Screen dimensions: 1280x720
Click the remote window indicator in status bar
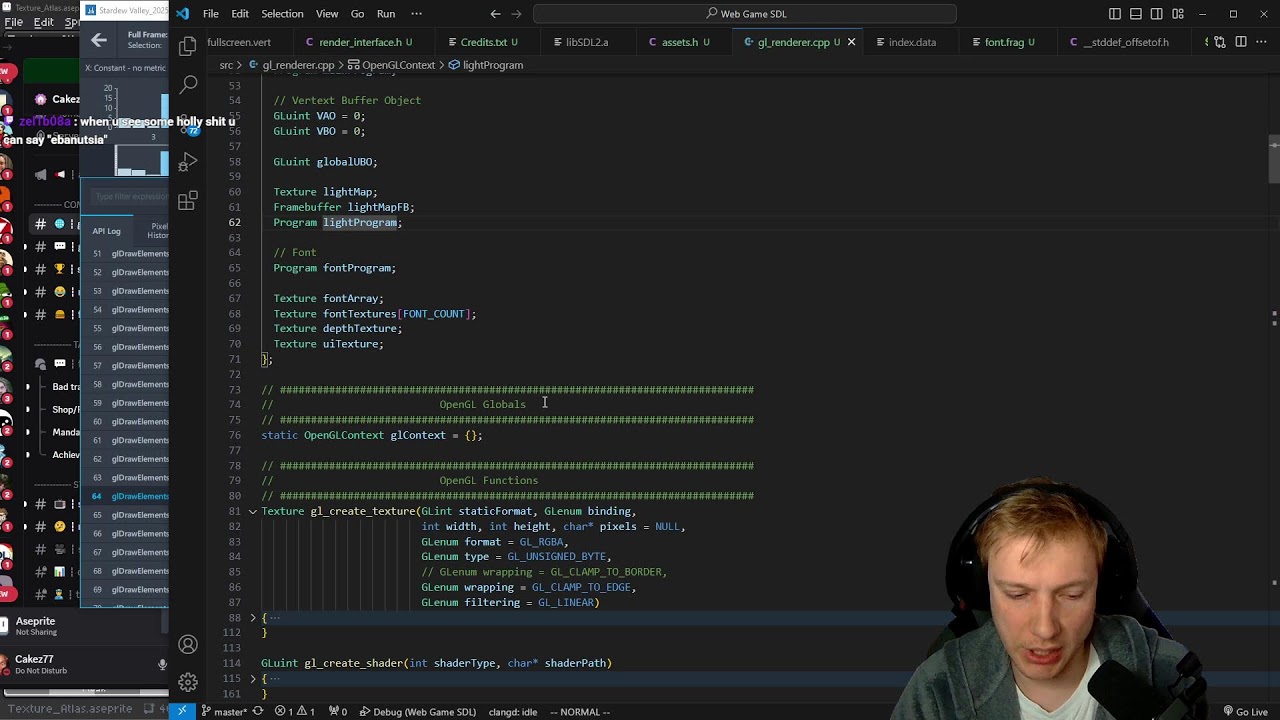(182, 712)
